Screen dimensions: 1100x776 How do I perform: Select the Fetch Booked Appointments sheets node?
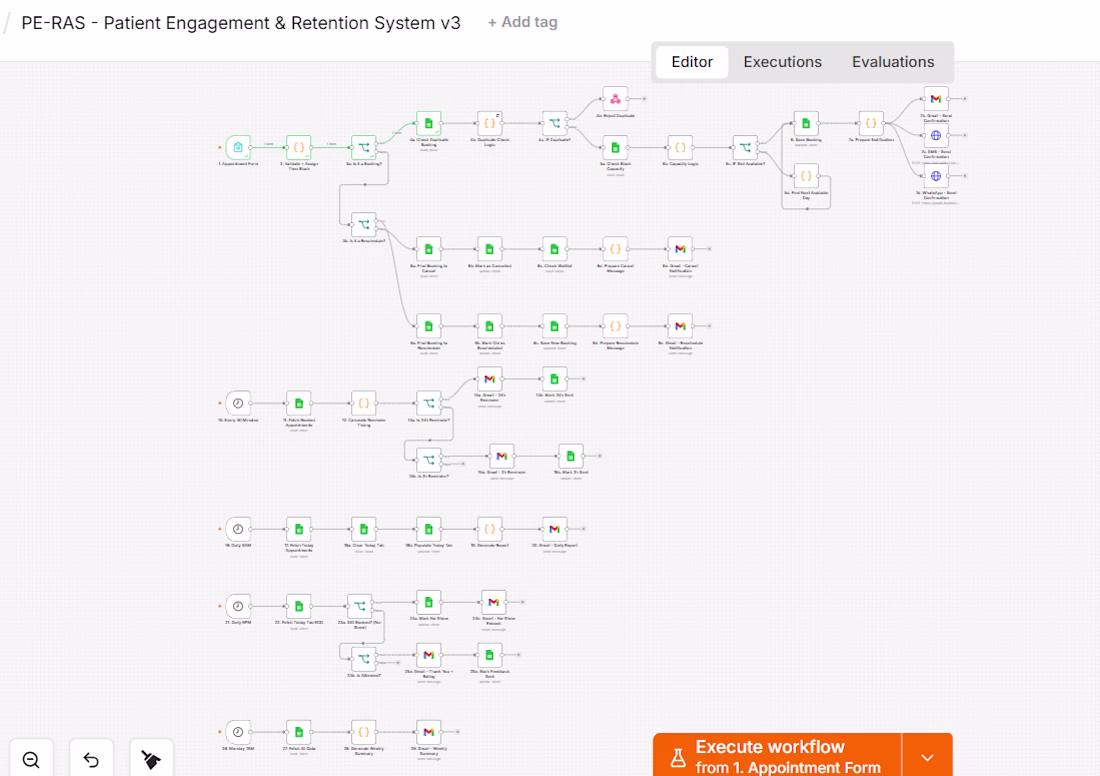coord(299,403)
